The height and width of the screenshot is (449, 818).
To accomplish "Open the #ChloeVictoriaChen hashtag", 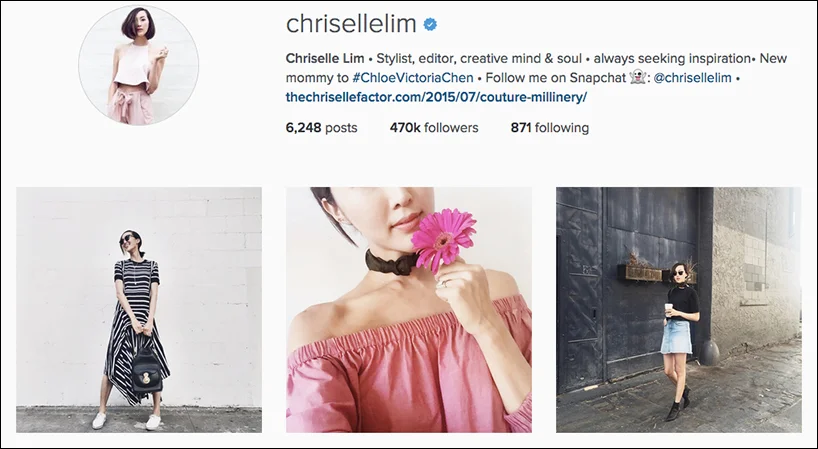I will click(x=413, y=78).
